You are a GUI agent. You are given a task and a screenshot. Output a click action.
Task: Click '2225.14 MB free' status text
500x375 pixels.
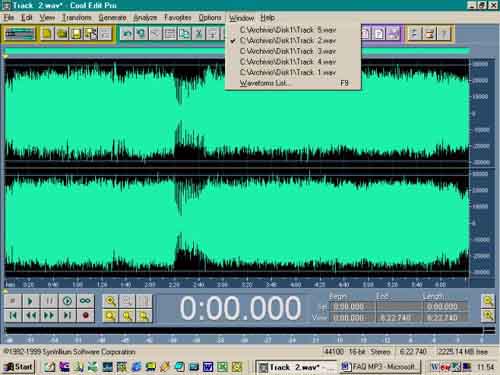click(x=463, y=352)
